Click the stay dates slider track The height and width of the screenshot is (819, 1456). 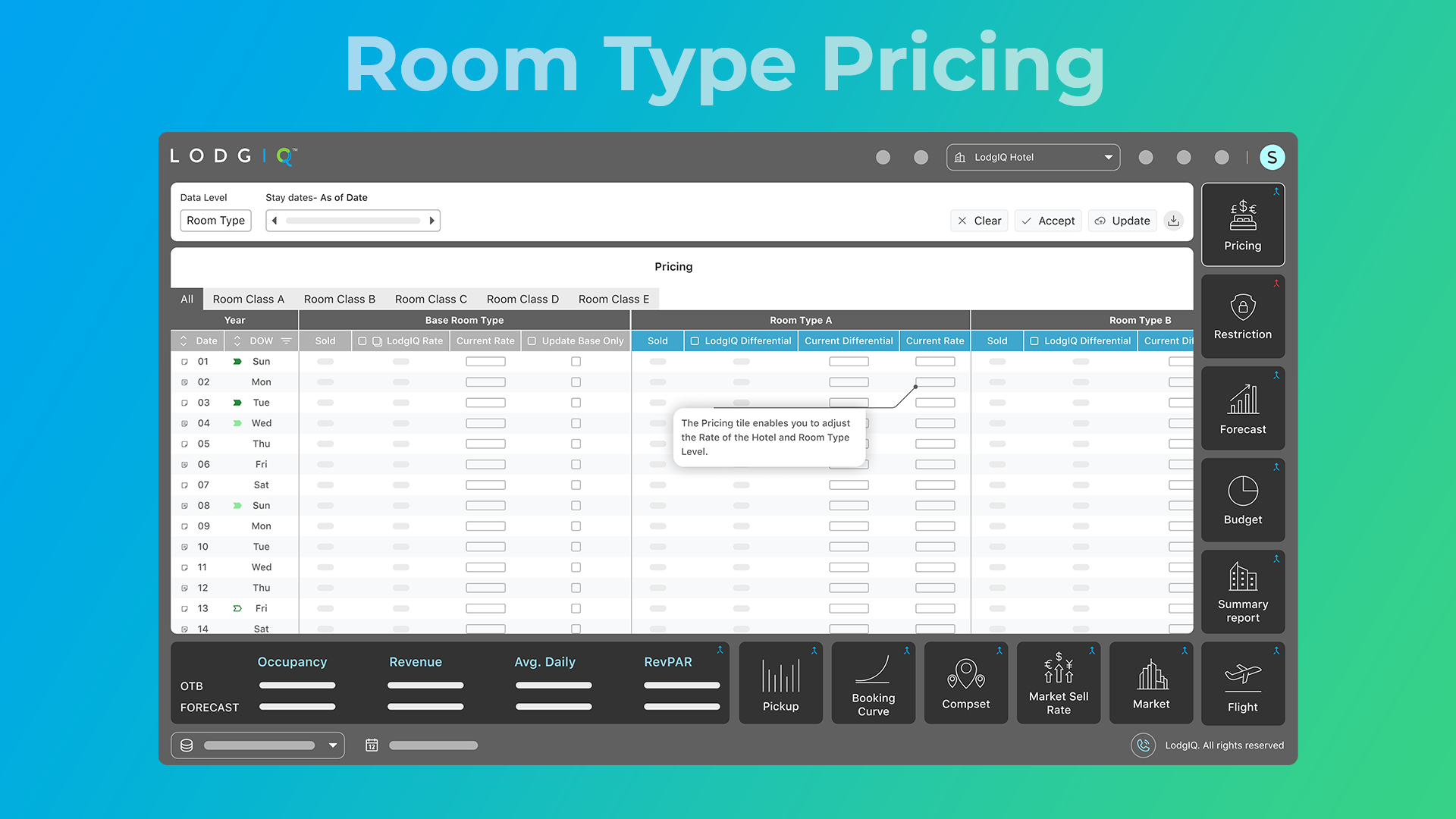(x=353, y=221)
